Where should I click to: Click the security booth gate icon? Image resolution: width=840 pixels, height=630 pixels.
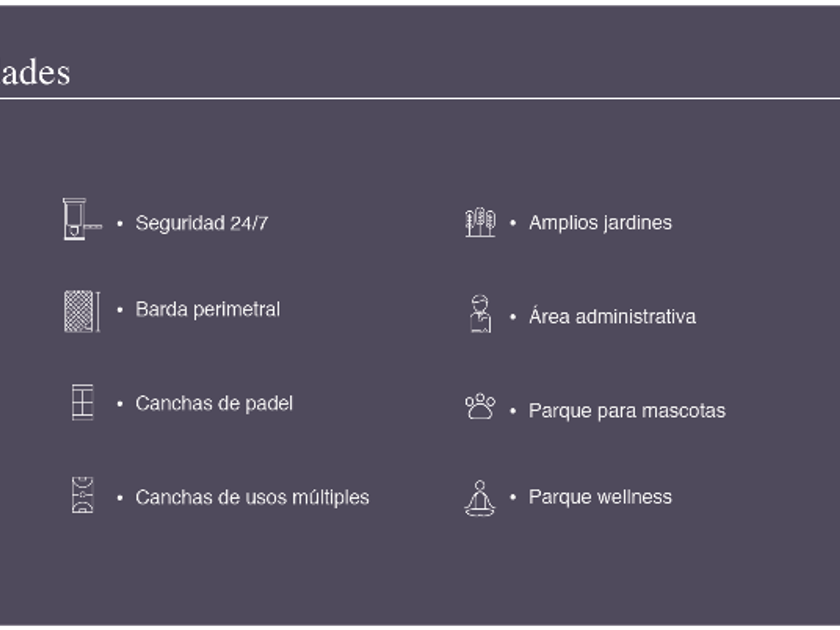[80, 219]
